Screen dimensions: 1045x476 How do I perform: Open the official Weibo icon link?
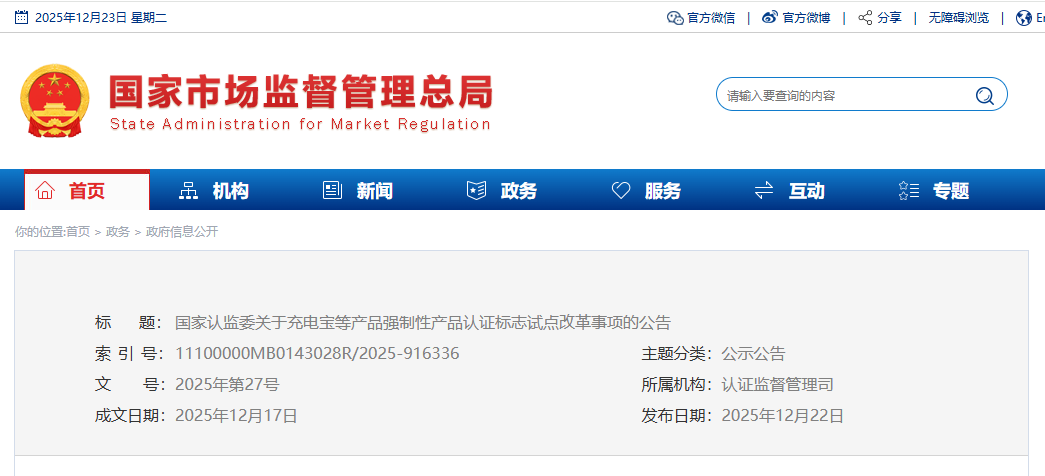pos(769,17)
